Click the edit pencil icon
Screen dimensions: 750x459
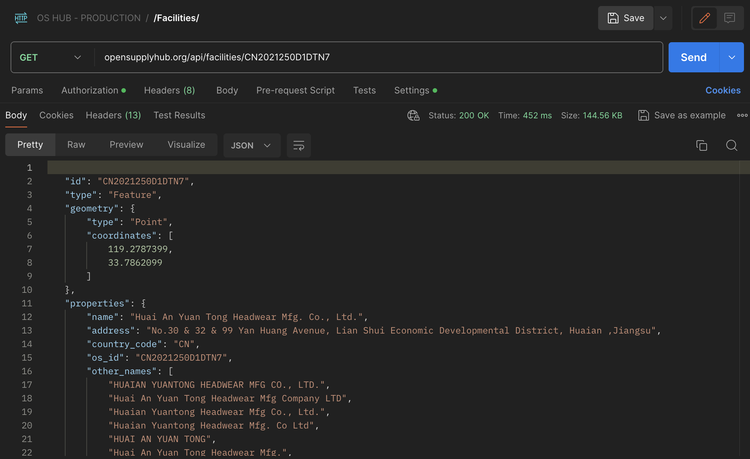point(705,18)
